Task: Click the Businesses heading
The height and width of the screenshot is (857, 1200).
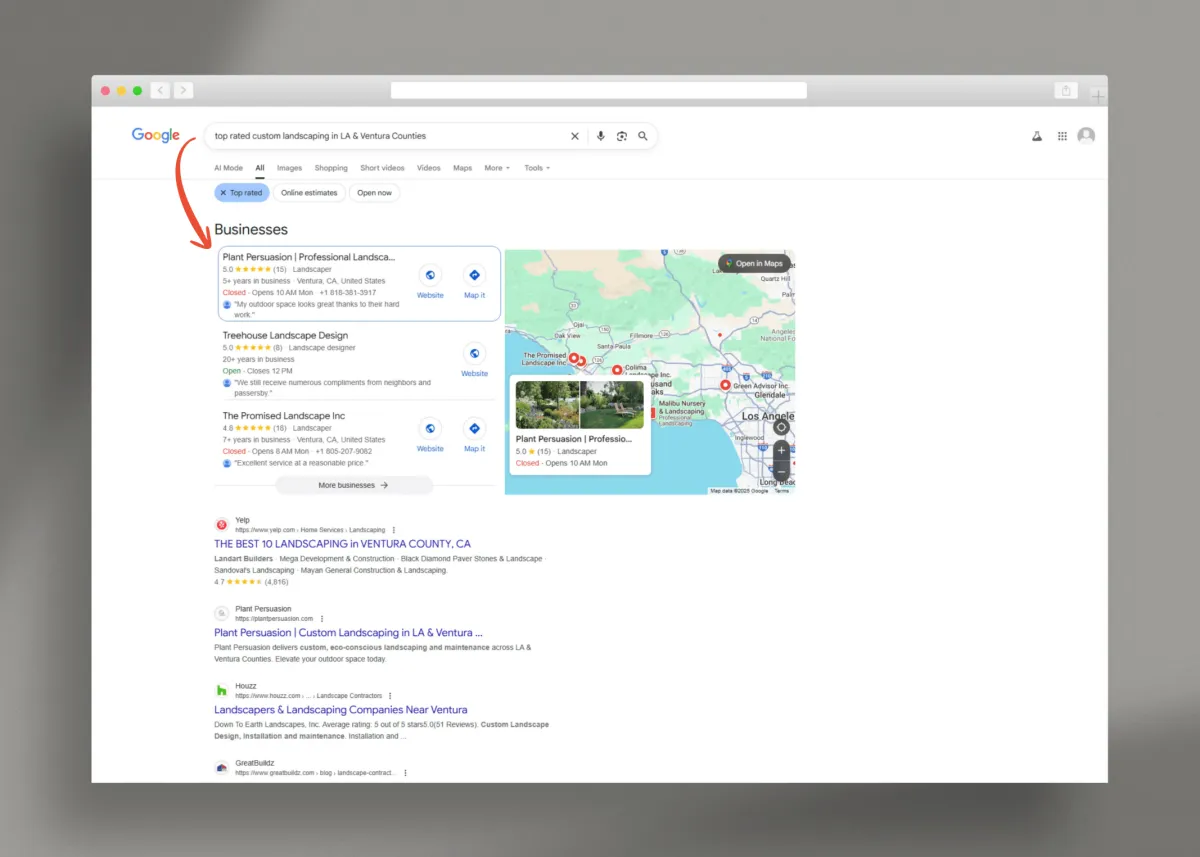Action: coord(251,230)
